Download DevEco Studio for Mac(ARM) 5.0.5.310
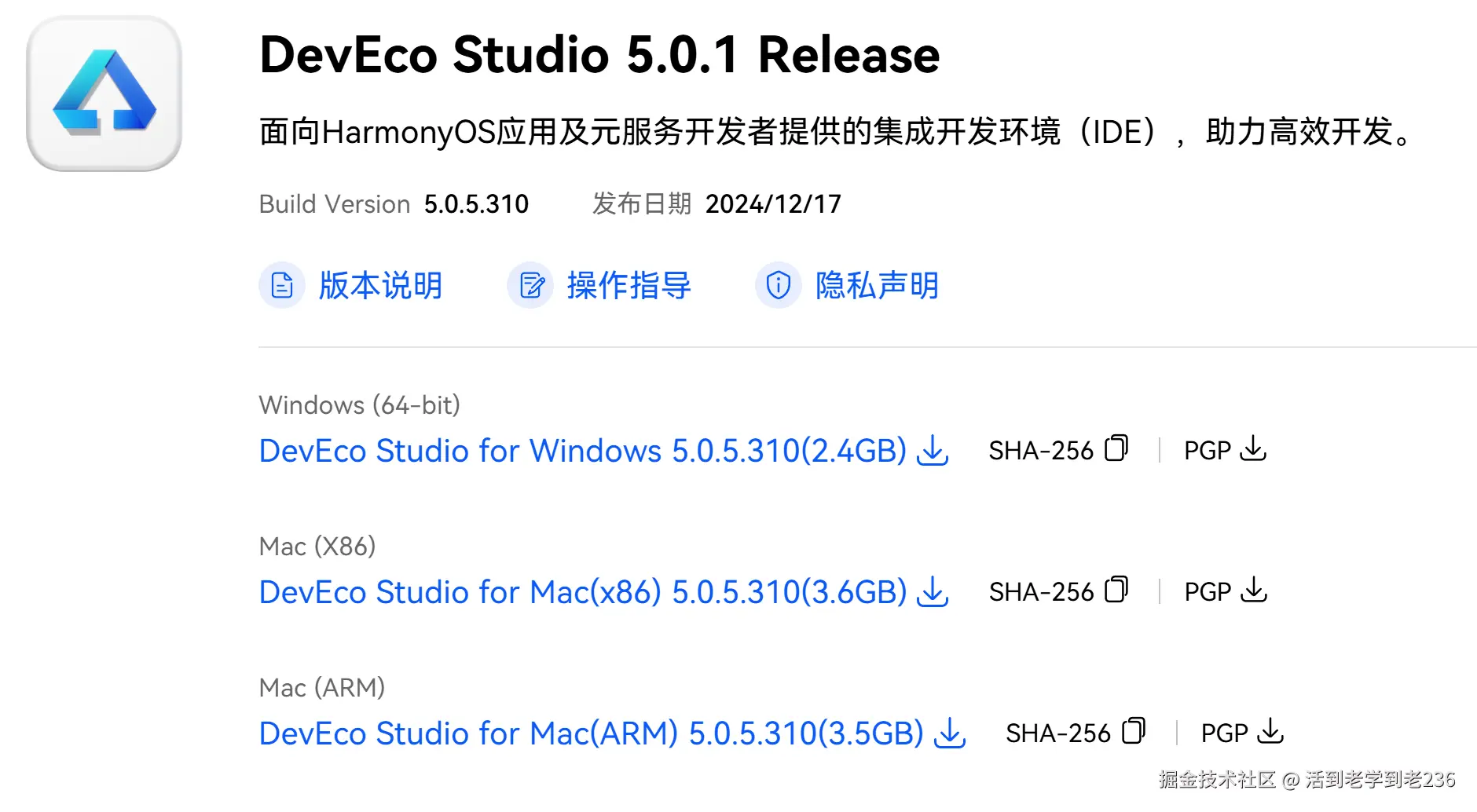Screen dimensions: 1477x812 [x=591, y=733]
